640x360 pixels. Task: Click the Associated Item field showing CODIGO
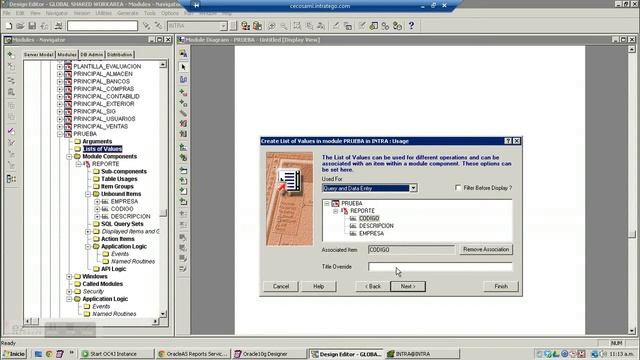click(x=411, y=249)
